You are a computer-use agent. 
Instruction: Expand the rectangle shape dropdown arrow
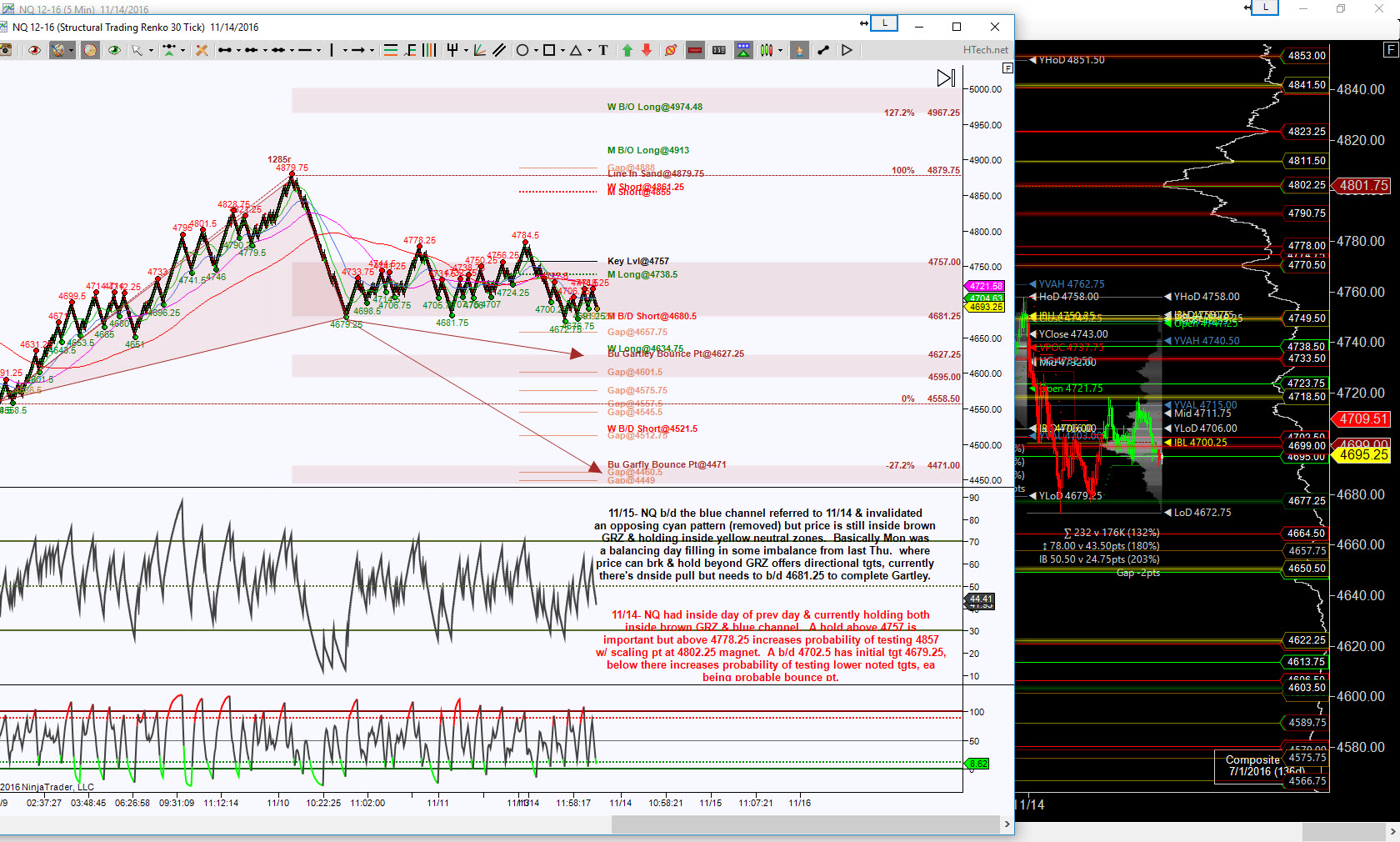click(563, 51)
